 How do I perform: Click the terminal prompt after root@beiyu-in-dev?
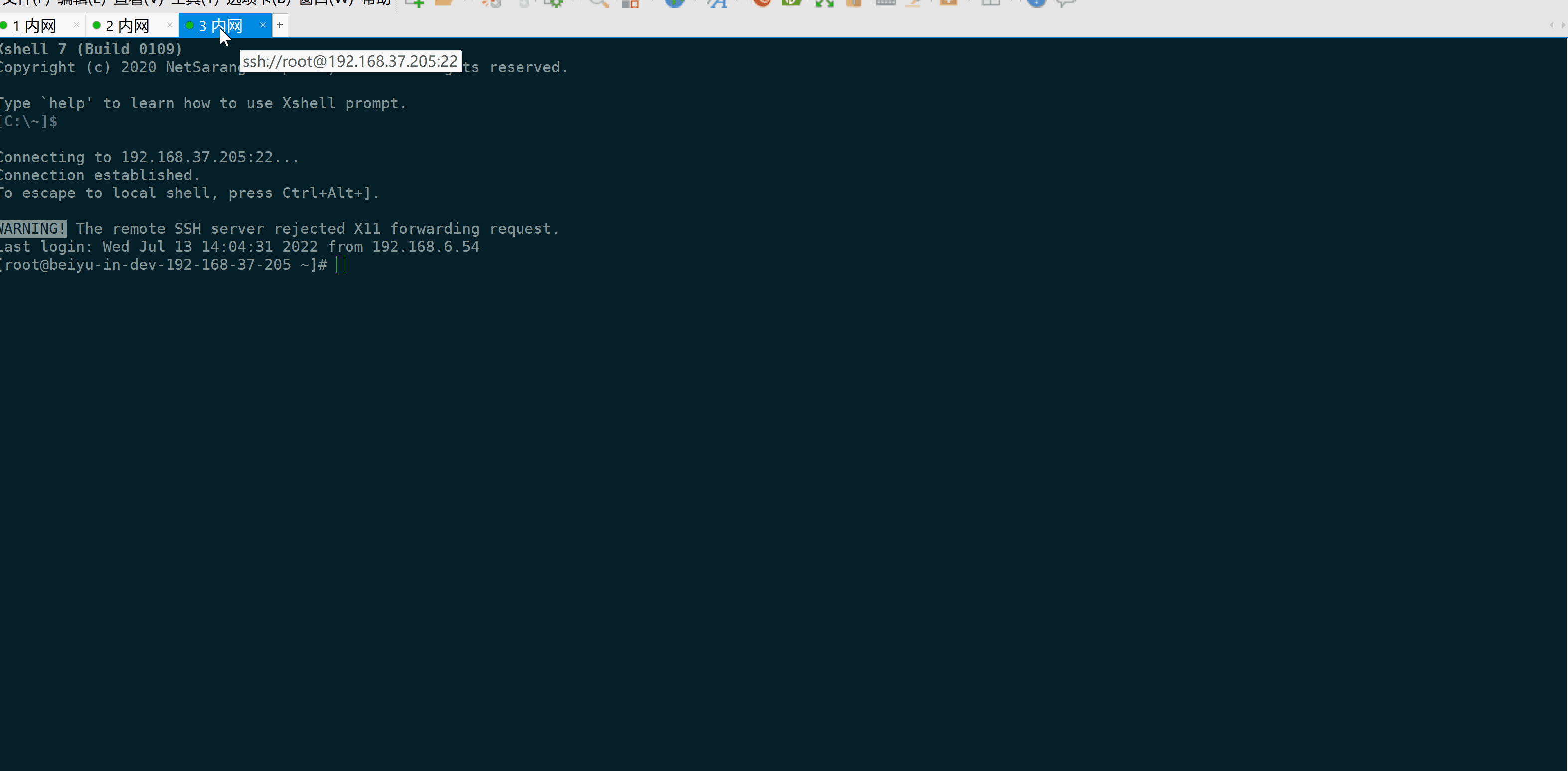pos(341,265)
